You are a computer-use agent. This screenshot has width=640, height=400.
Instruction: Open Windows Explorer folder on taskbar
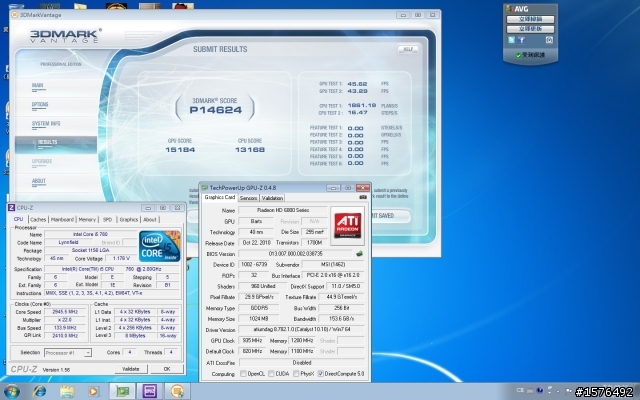67,392
